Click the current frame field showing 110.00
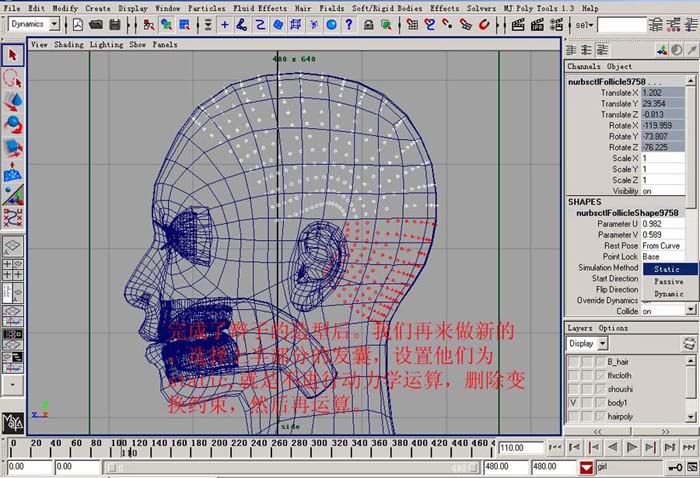 (x=521, y=447)
